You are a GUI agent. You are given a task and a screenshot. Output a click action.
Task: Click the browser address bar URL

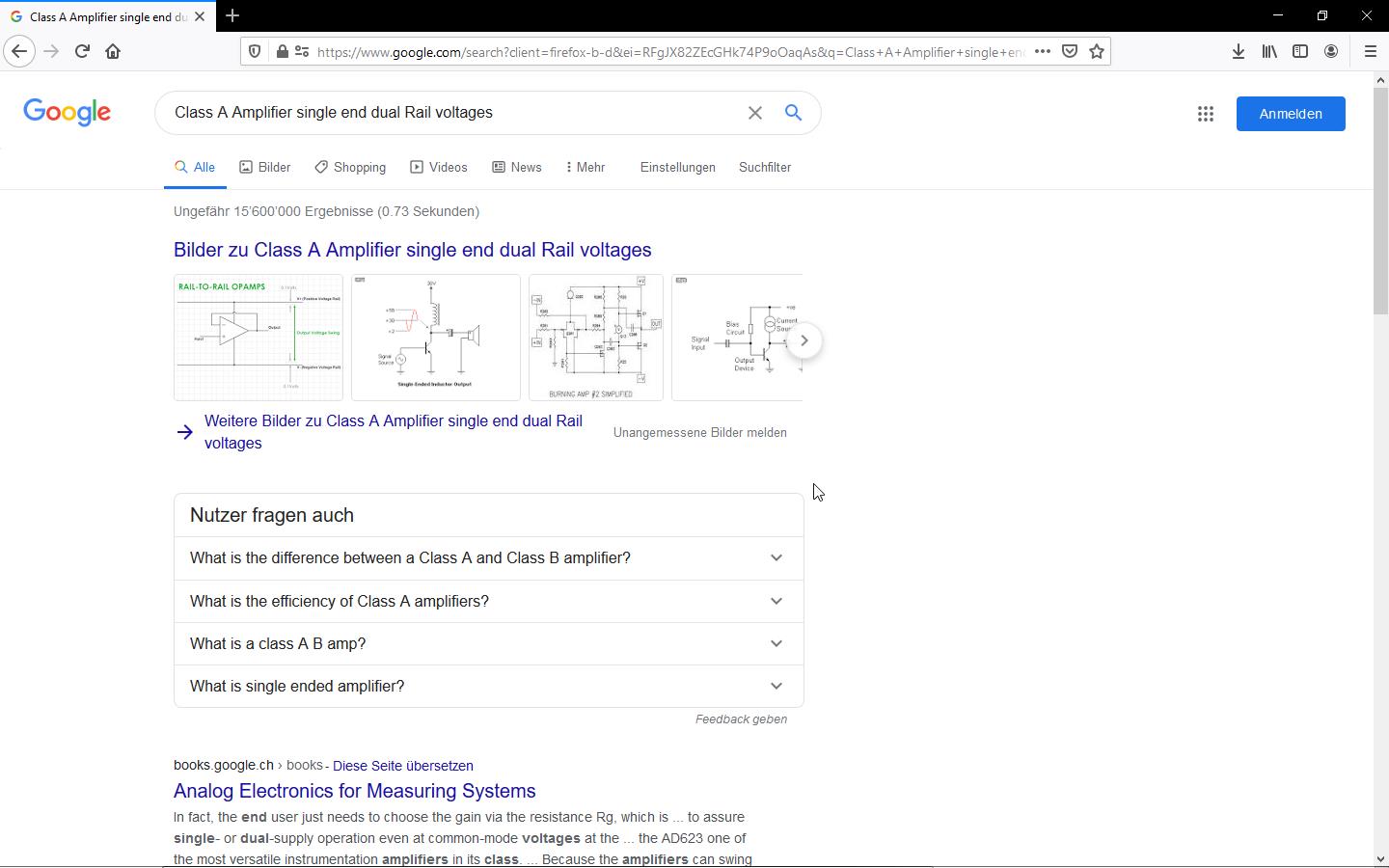(670, 52)
